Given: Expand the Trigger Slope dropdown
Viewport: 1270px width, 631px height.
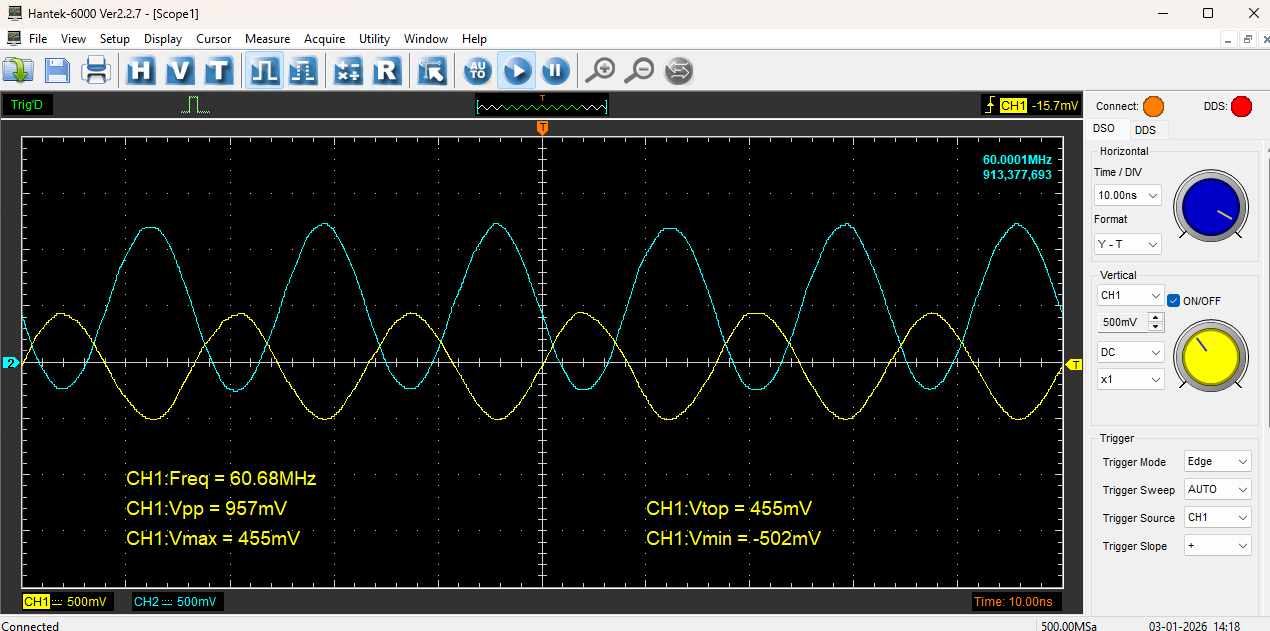Looking at the screenshot, I should pyautogui.click(x=1217, y=545).
